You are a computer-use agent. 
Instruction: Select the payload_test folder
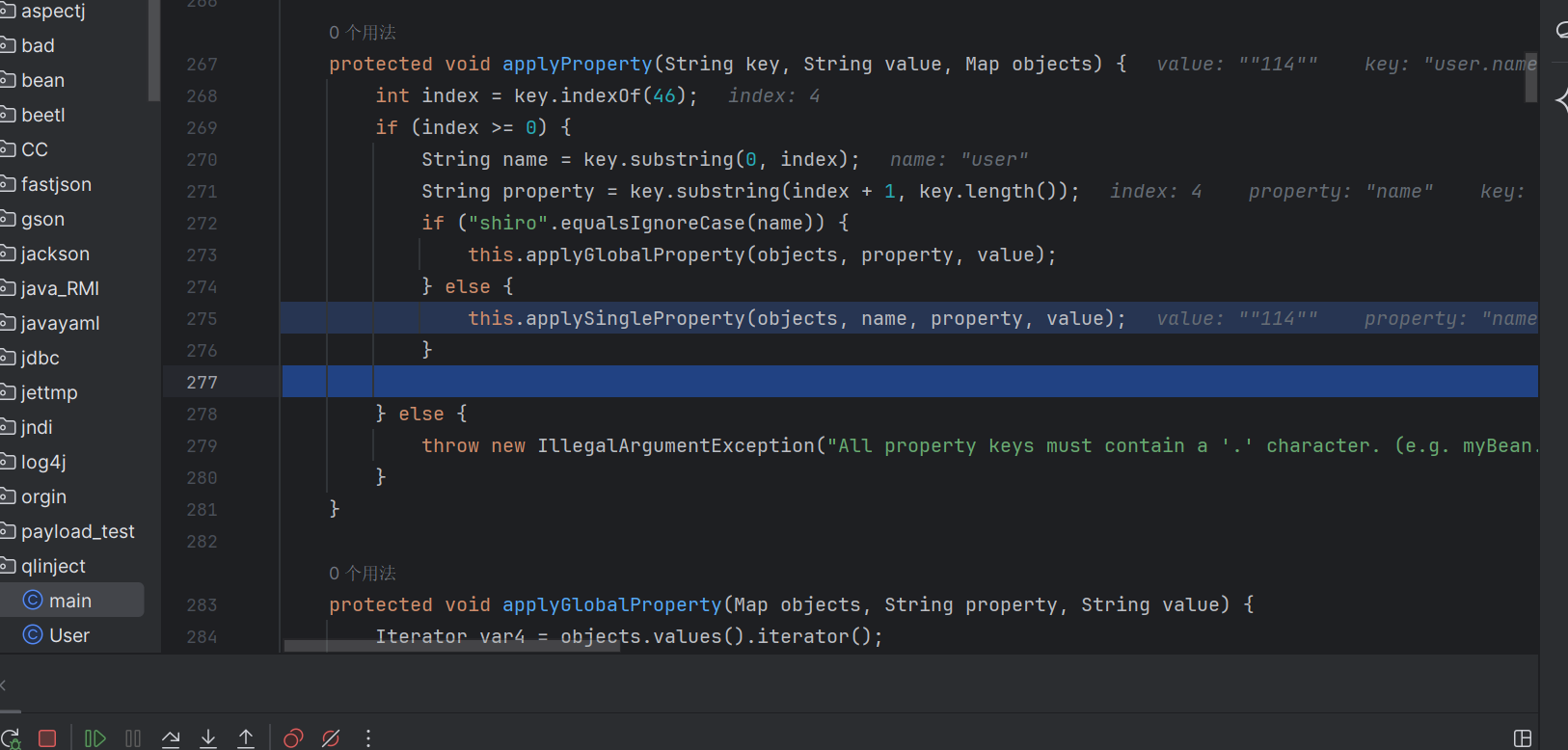pos(77,531)
